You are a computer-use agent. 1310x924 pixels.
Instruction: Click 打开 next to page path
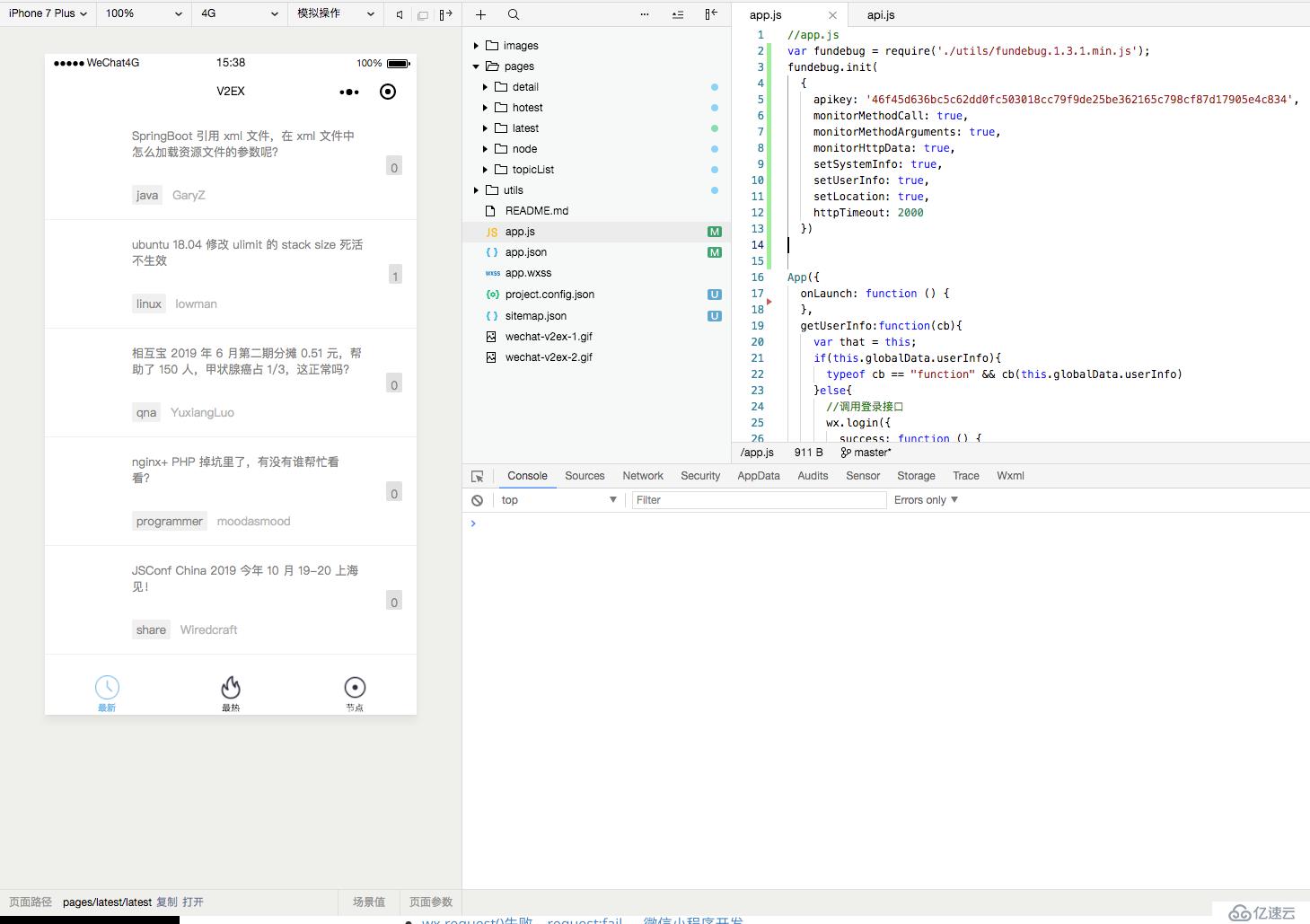tap(193, 902)
